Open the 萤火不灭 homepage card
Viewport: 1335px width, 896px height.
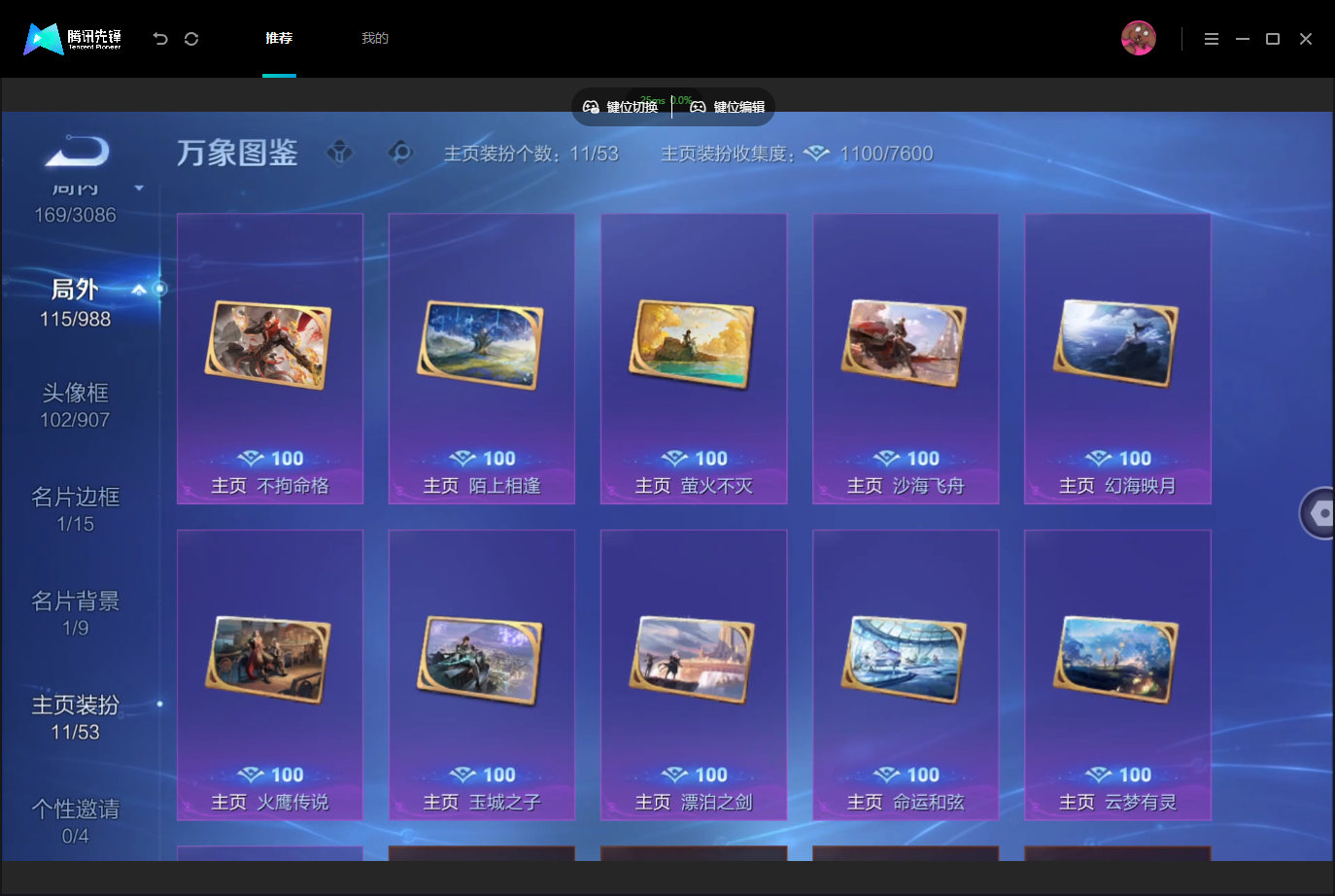click(694, 359)
